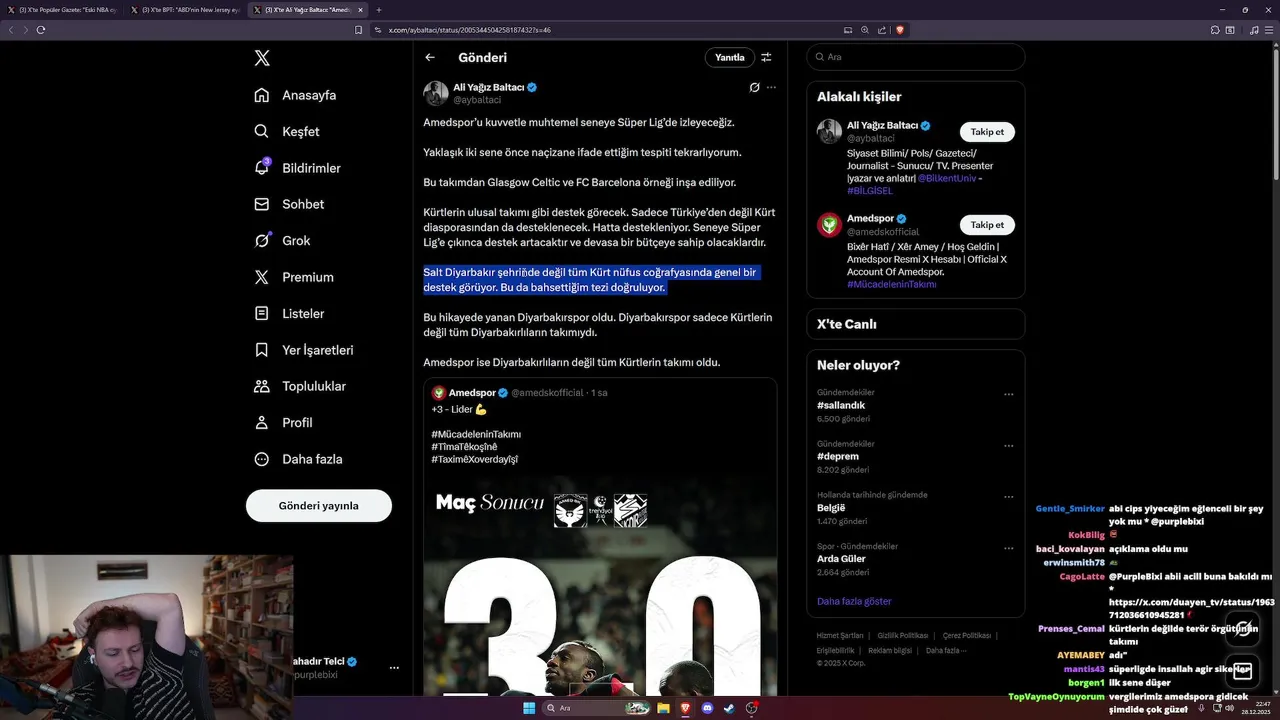Follow Ali Yağız Baltacı with Takip et
This screenshot has height=720, width=1280.
[987, 132]
